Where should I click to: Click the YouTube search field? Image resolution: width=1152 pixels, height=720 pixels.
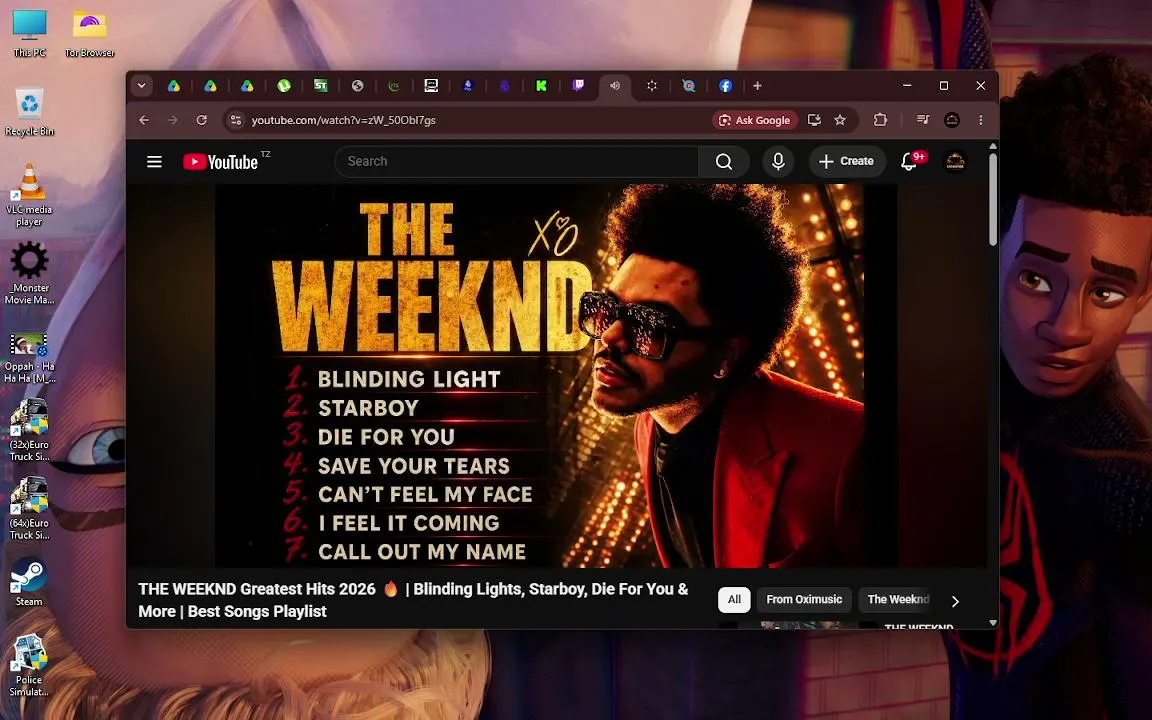point(516,162)
